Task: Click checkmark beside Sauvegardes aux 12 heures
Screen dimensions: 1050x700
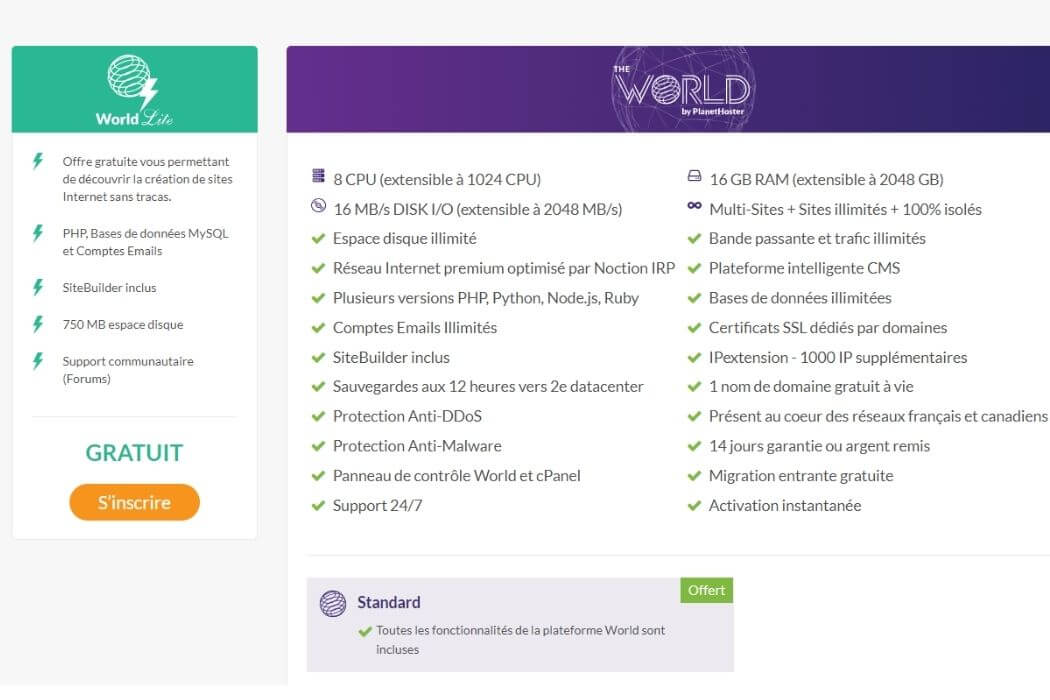Action: click(x=318, y=387)
